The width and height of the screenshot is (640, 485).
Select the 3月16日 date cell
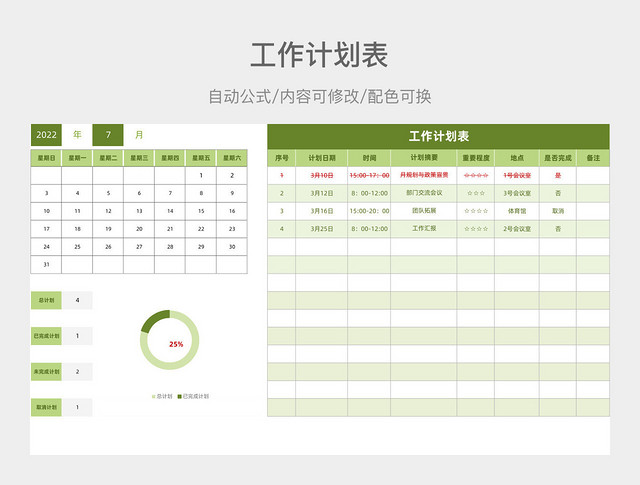(322, 211)
